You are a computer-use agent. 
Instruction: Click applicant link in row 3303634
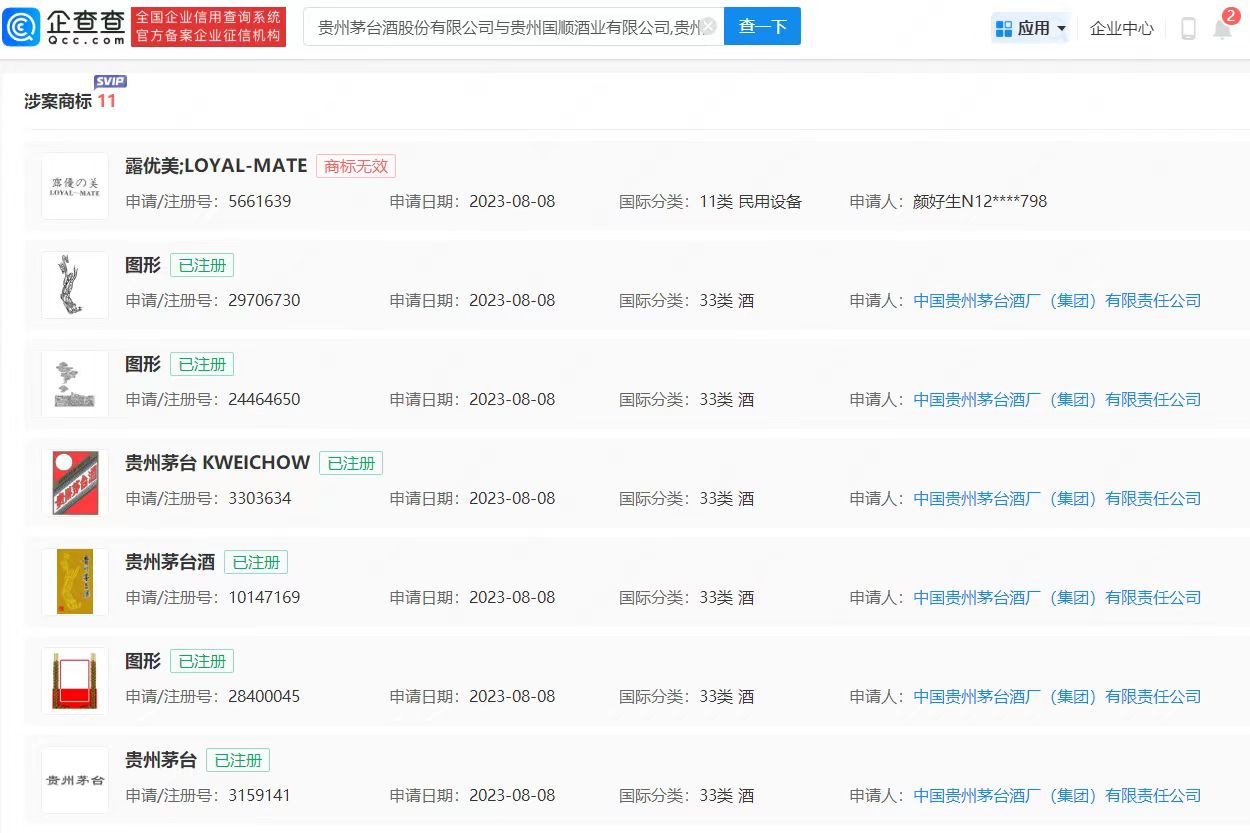click(x=1057, y=498)
